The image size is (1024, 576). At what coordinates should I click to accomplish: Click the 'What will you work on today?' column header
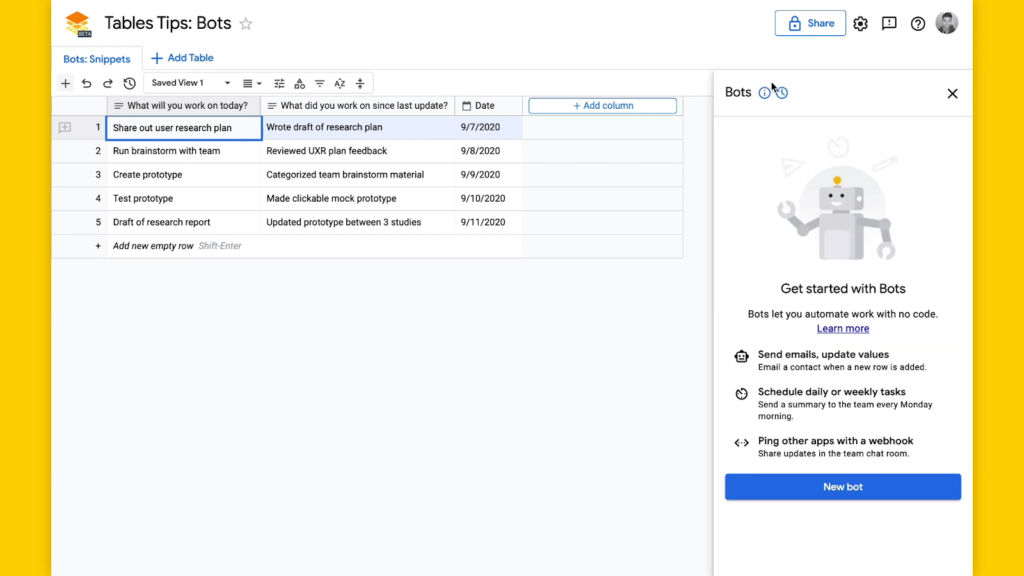(x=184, y=106)
